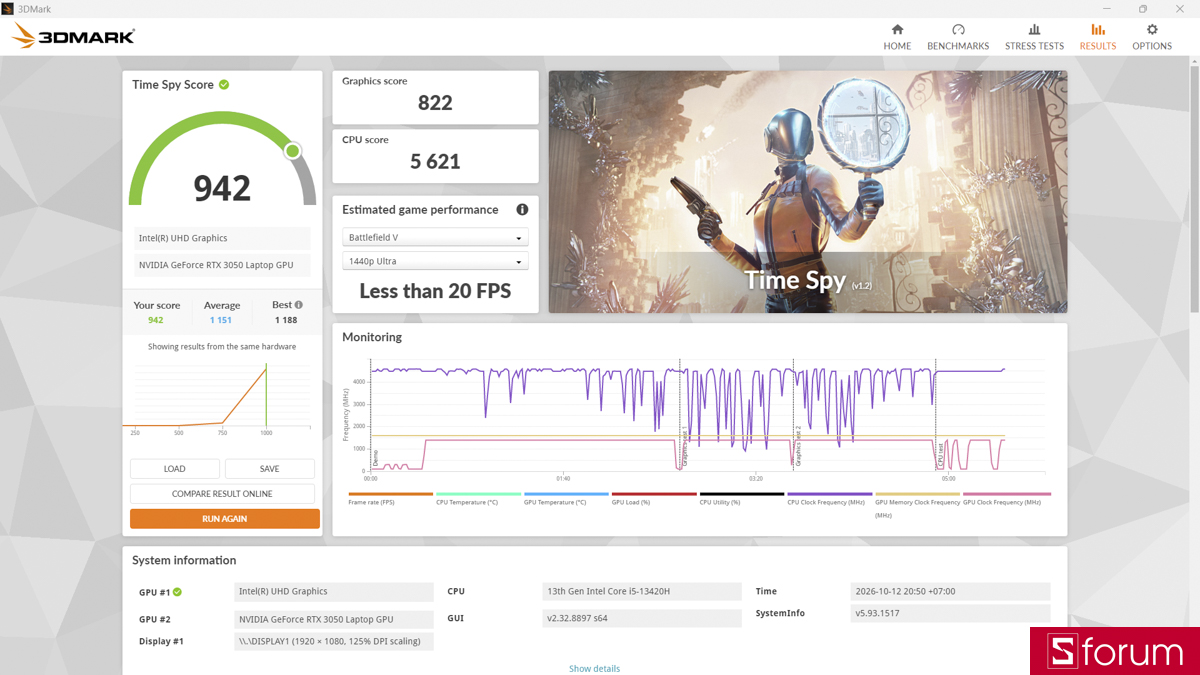Open Options via the gear icon
The height and width of the screenshot is (675, 1200).
point(1152,37)
